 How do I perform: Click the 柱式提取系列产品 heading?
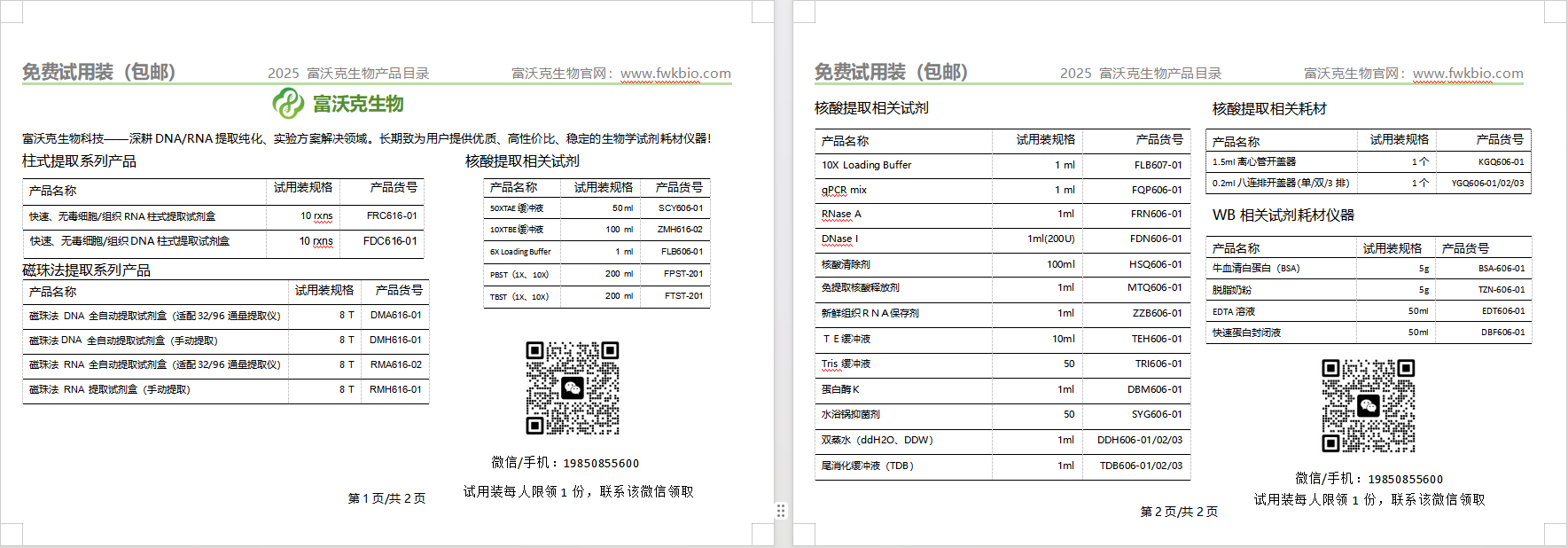coord(79,161)
